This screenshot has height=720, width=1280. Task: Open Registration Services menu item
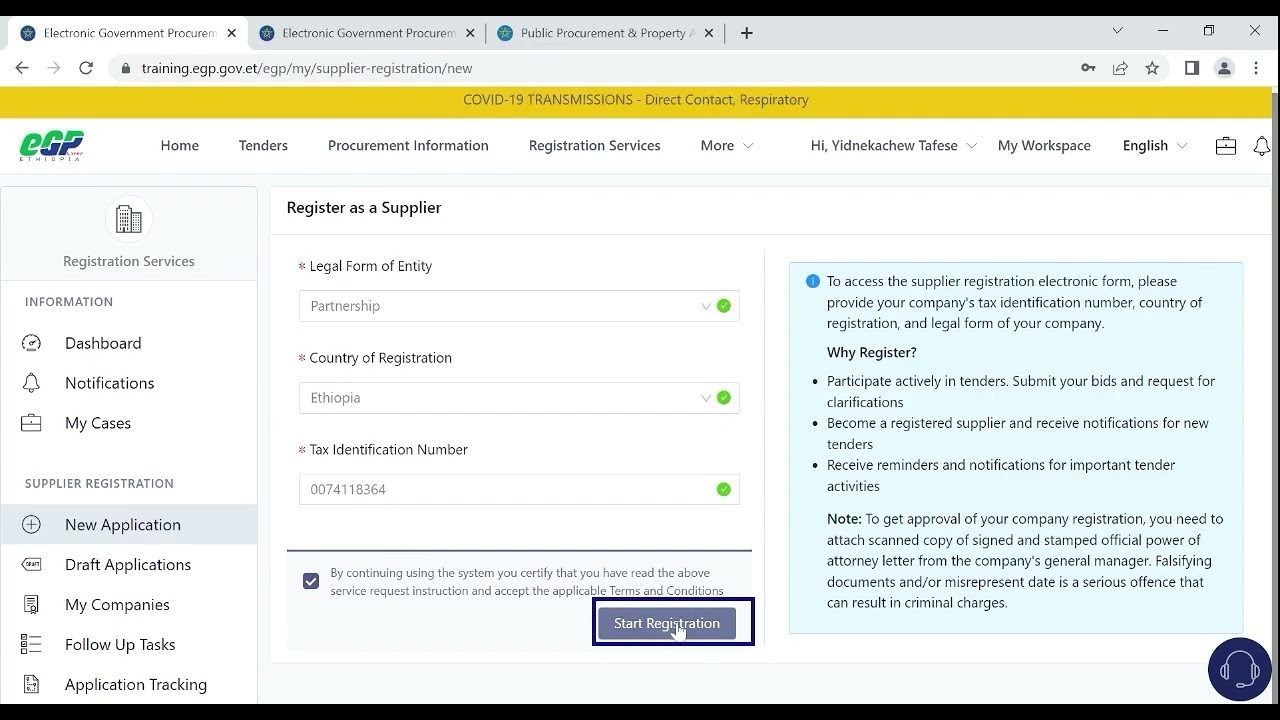[x=595, y=146]
